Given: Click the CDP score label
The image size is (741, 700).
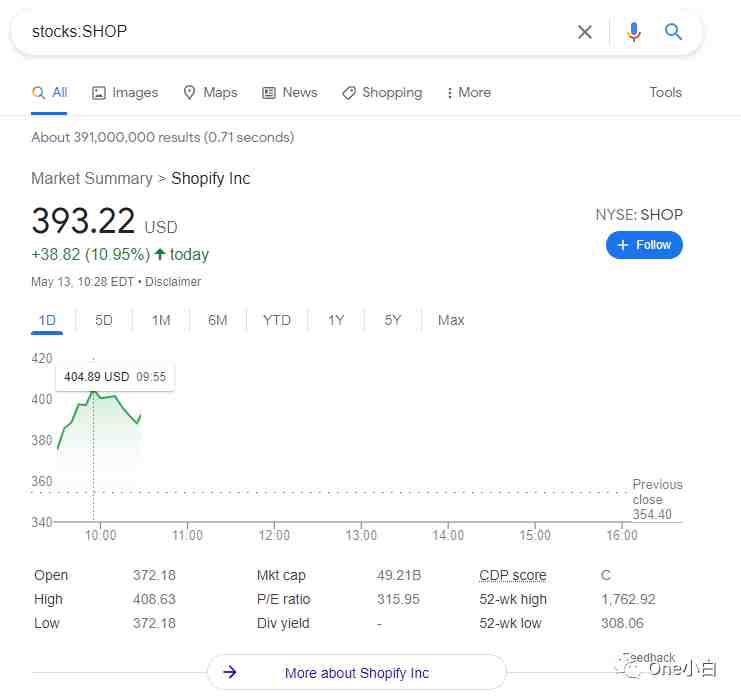Looking at the screenshot, I should tap(513, 575).
